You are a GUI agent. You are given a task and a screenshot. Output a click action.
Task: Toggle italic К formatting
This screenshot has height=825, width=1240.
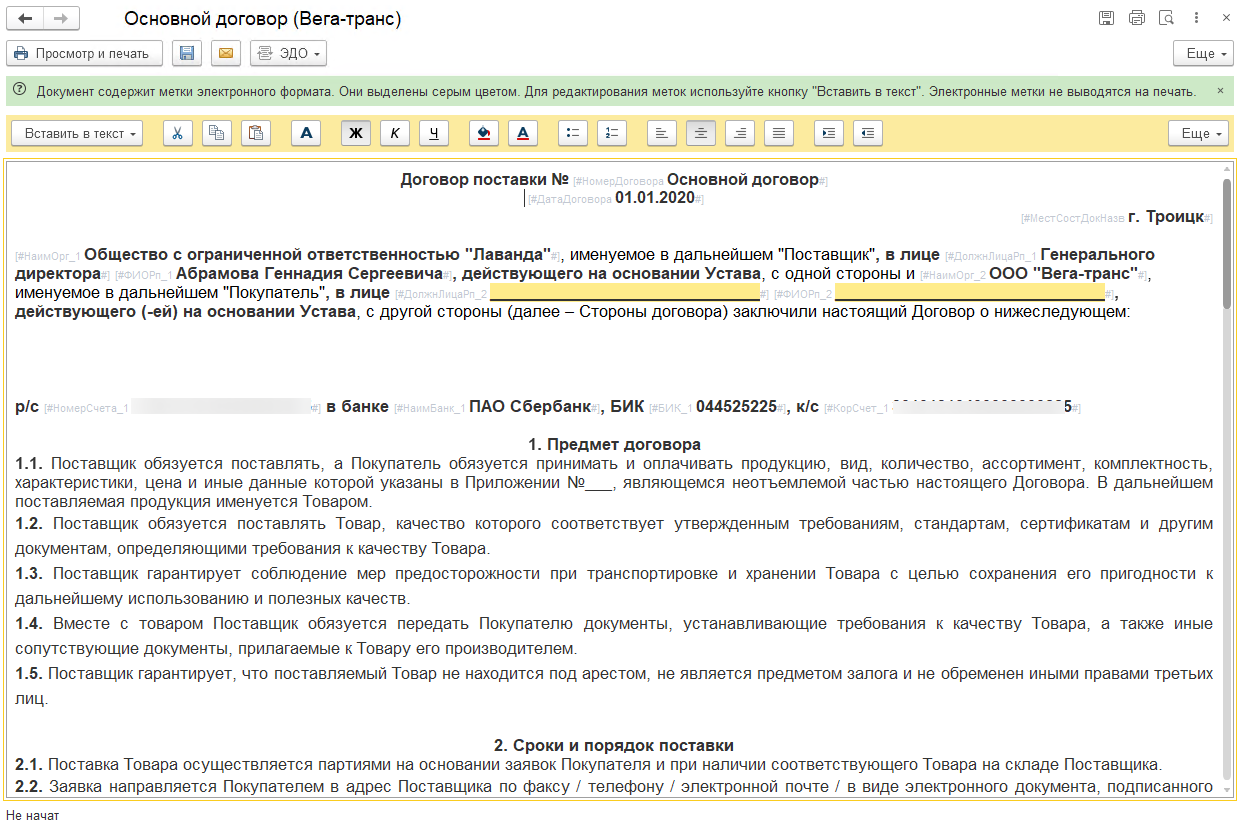click(x=394, y=133)
